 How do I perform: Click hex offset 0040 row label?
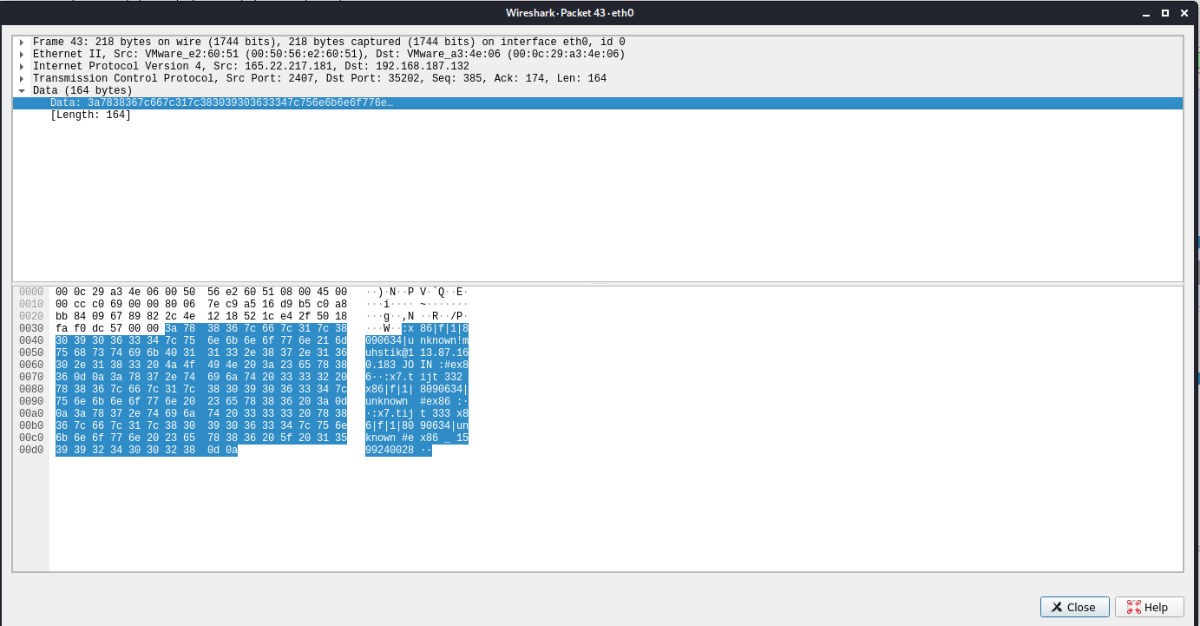[x=31, y=340]
